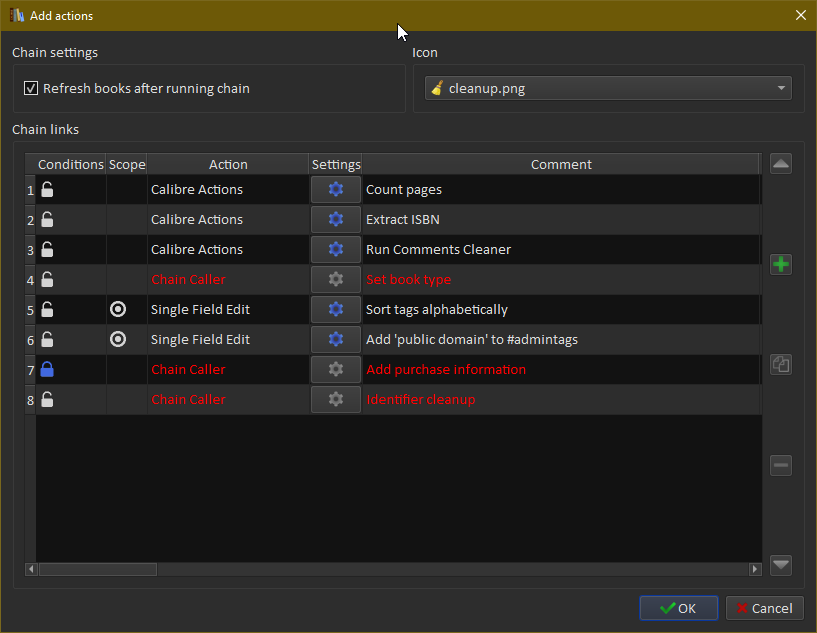Click the Comment column header

pyautogui.click(x=560, y=165)
